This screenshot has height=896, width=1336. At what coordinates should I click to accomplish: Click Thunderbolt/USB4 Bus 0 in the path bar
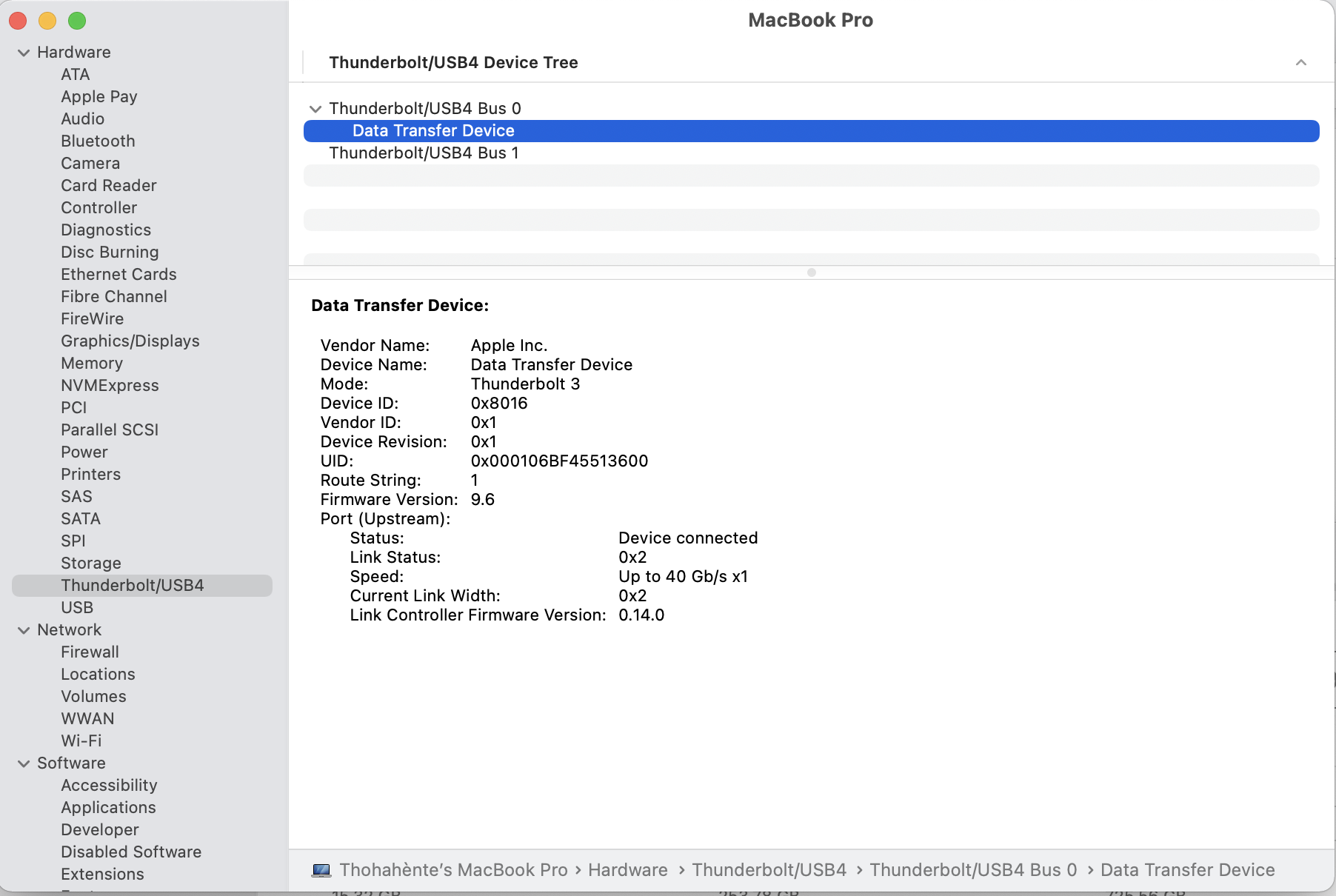(973, 870)
